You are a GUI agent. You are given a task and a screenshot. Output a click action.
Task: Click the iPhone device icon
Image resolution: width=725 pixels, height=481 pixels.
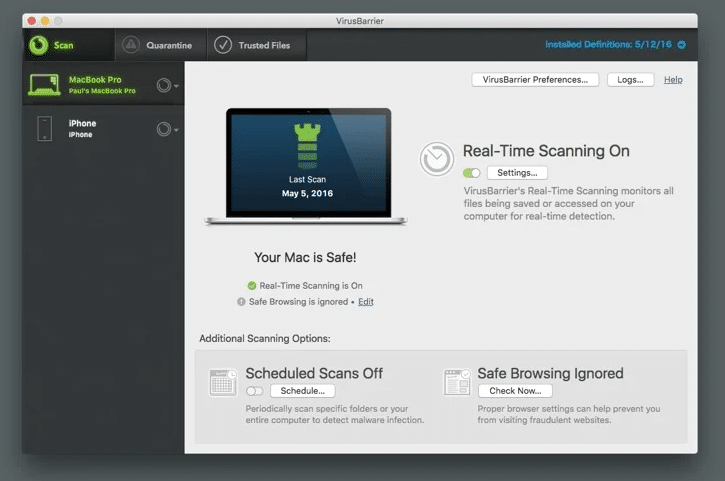click(44, 129)
